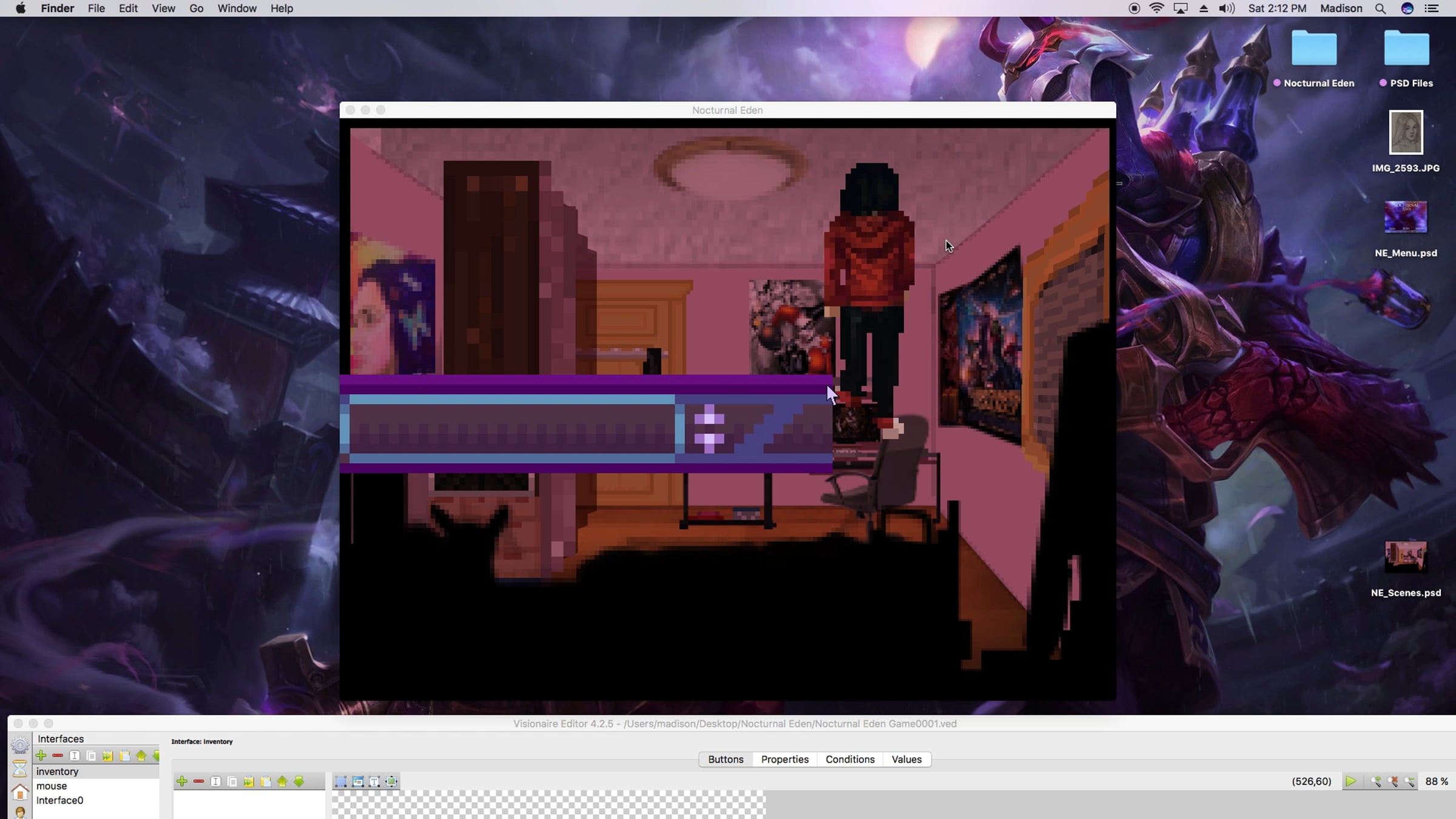The image size is (1456, 819).
Task: Open the Characters icon in editor sidebar
Action: tap(20, 813)
